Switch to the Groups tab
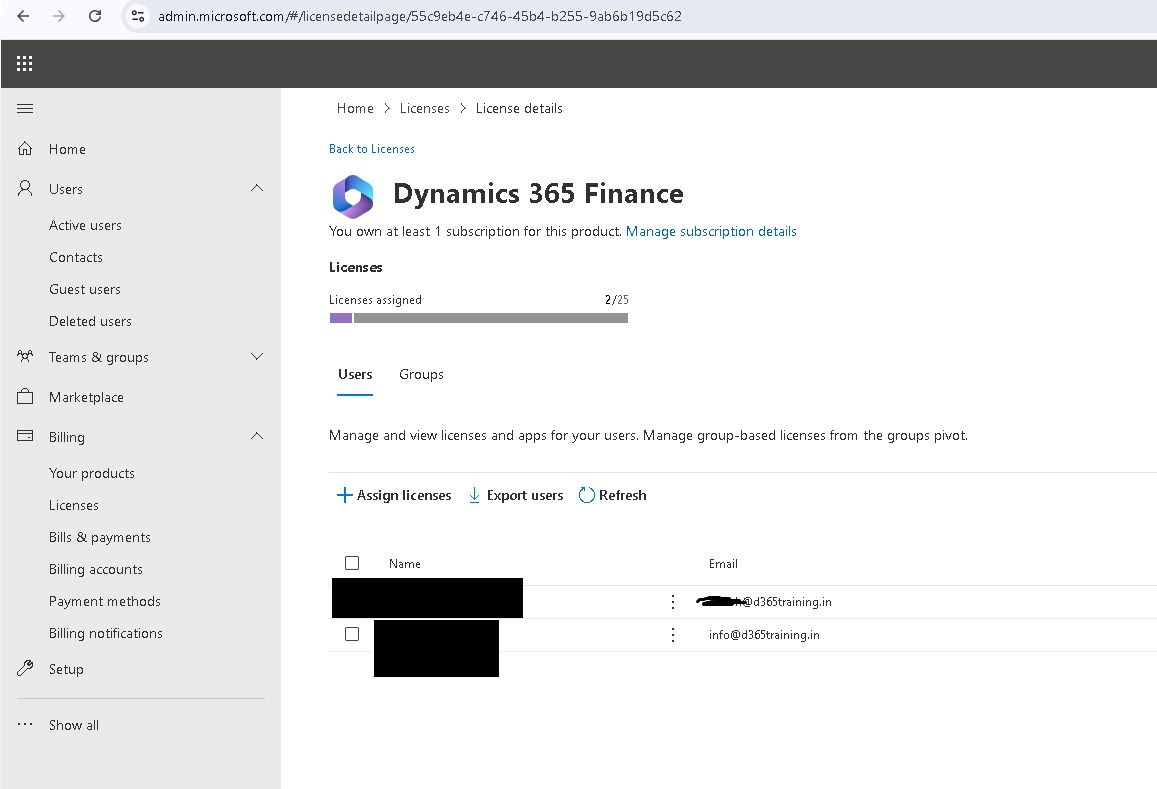 coord(421,374)
